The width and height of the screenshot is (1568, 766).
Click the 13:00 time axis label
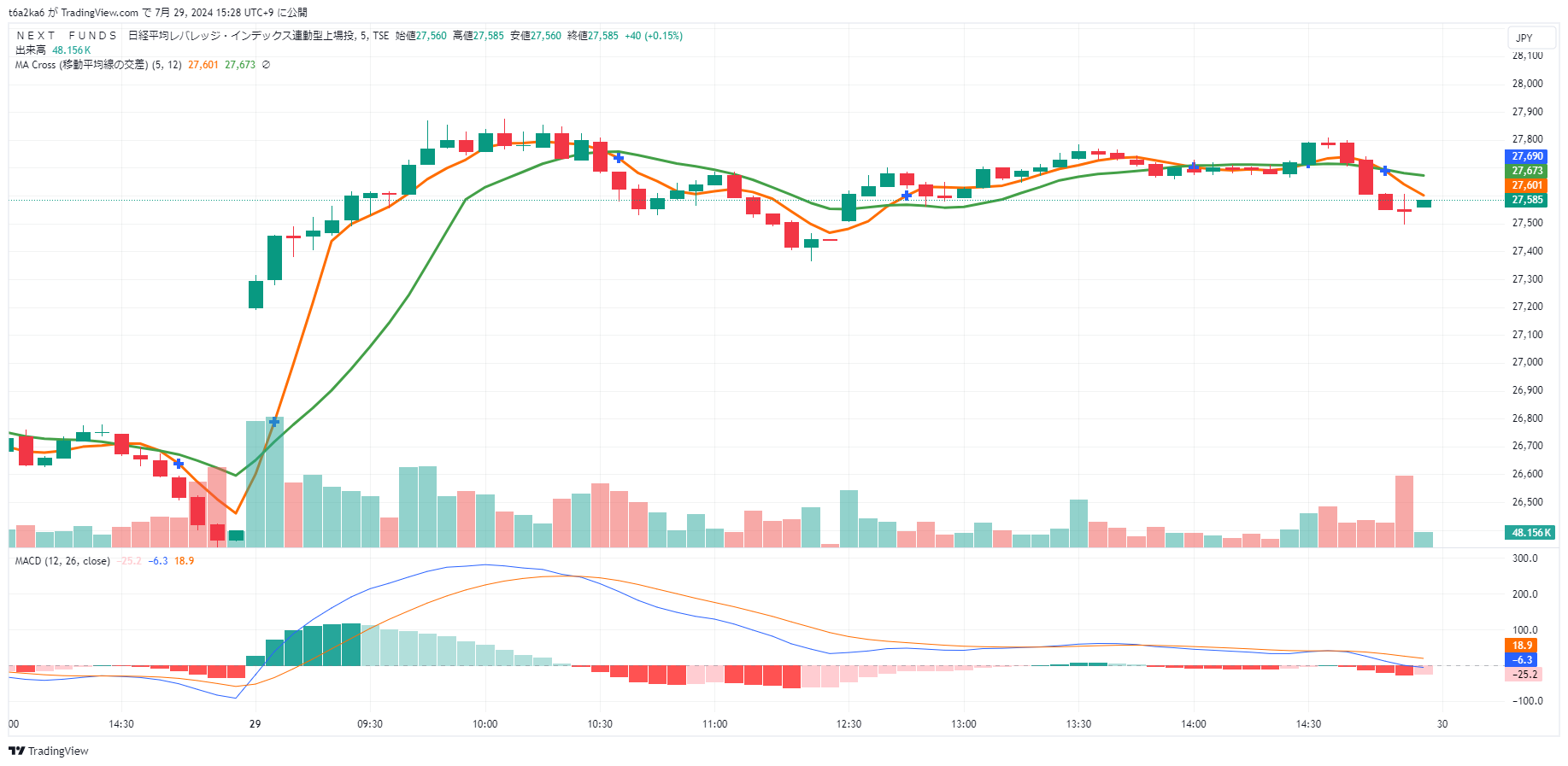(x=964, y=724)
